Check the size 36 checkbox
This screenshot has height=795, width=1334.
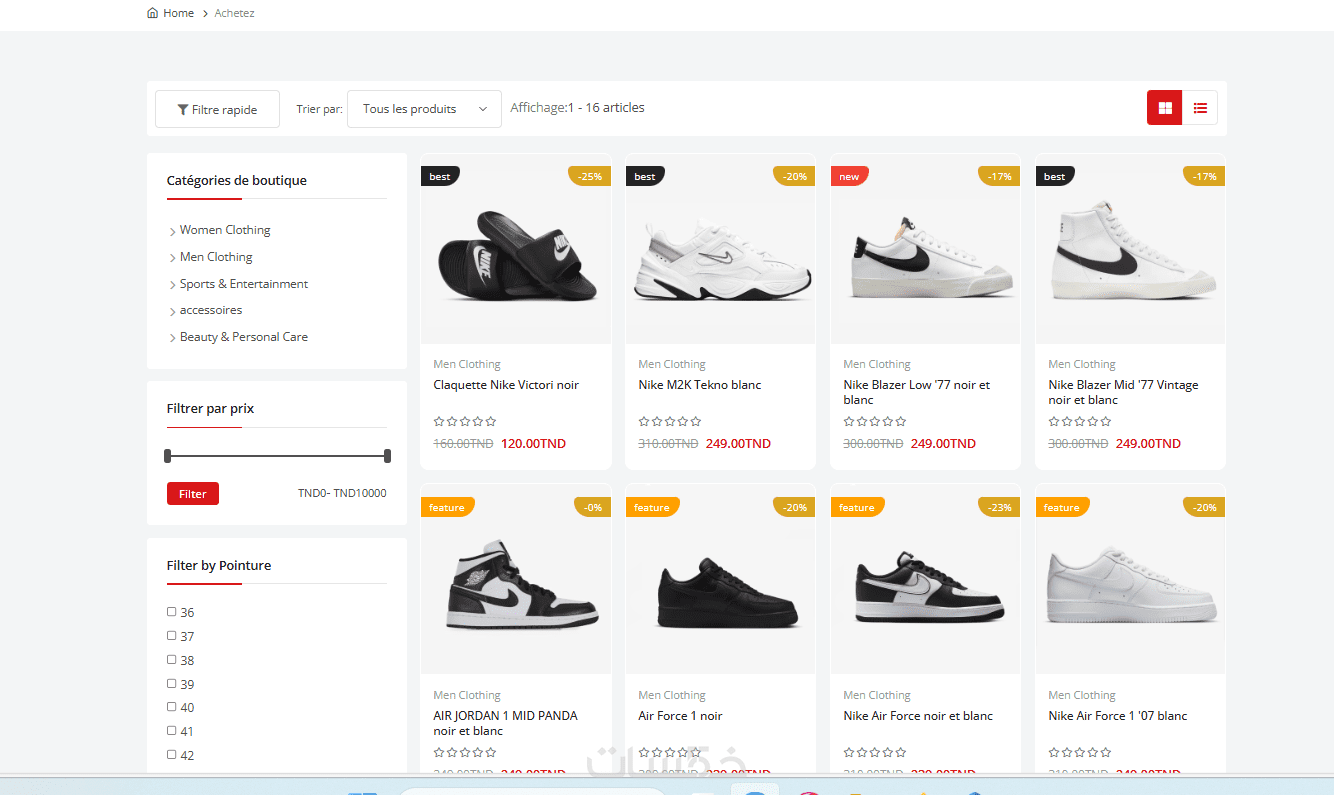171,611
